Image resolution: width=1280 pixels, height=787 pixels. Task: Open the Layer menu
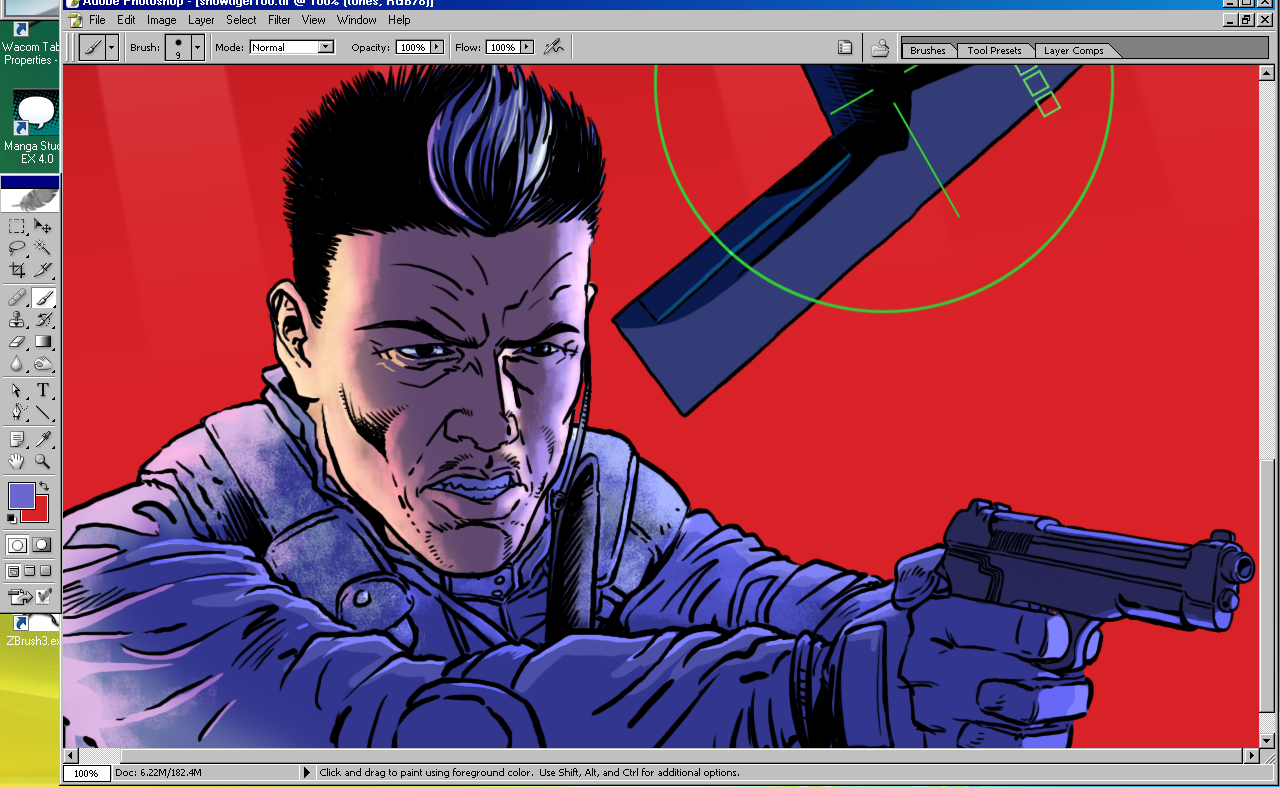[x=201, y=20]
